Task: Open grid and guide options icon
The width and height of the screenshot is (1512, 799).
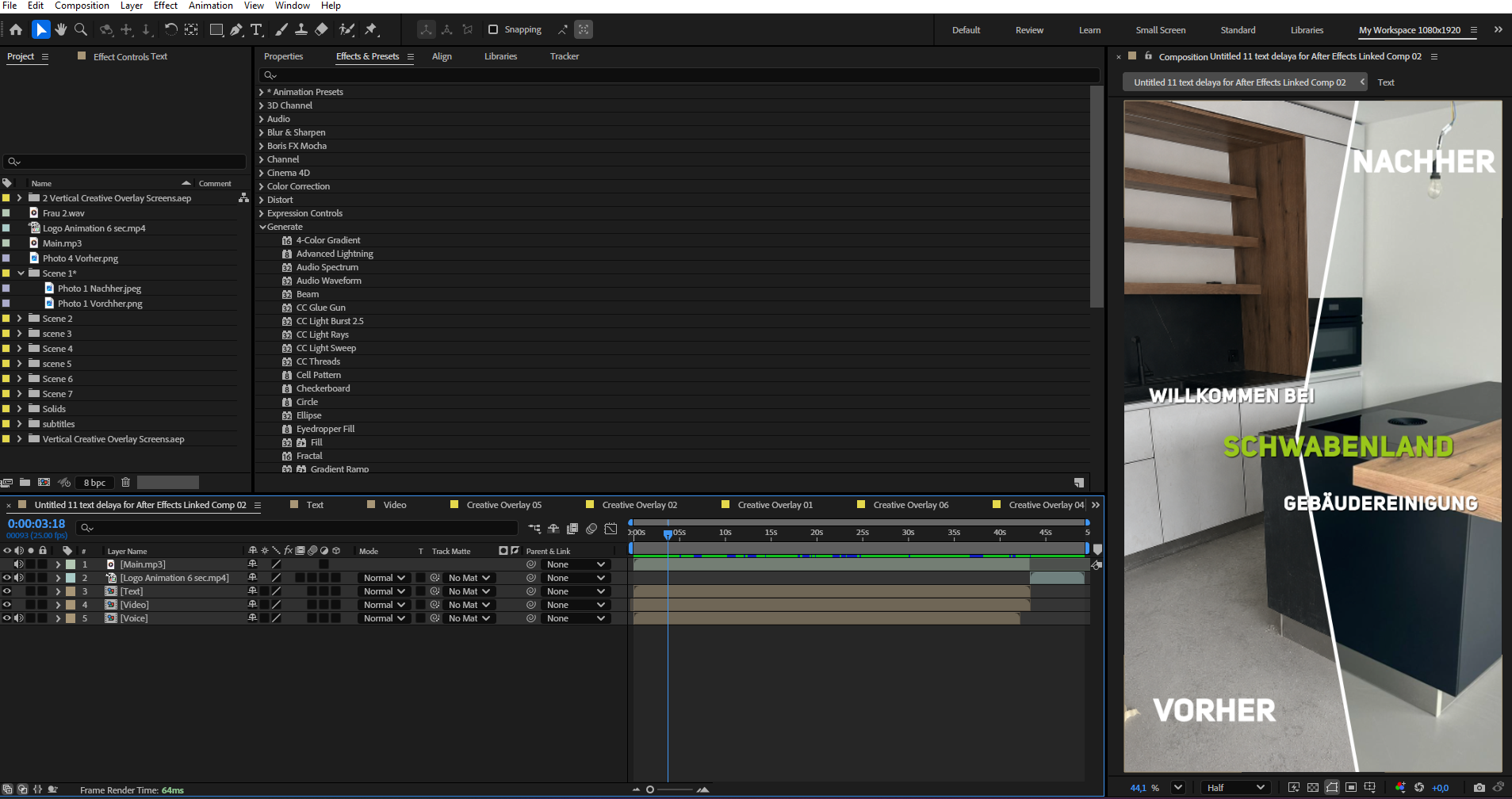Action: coord(1370,787)
